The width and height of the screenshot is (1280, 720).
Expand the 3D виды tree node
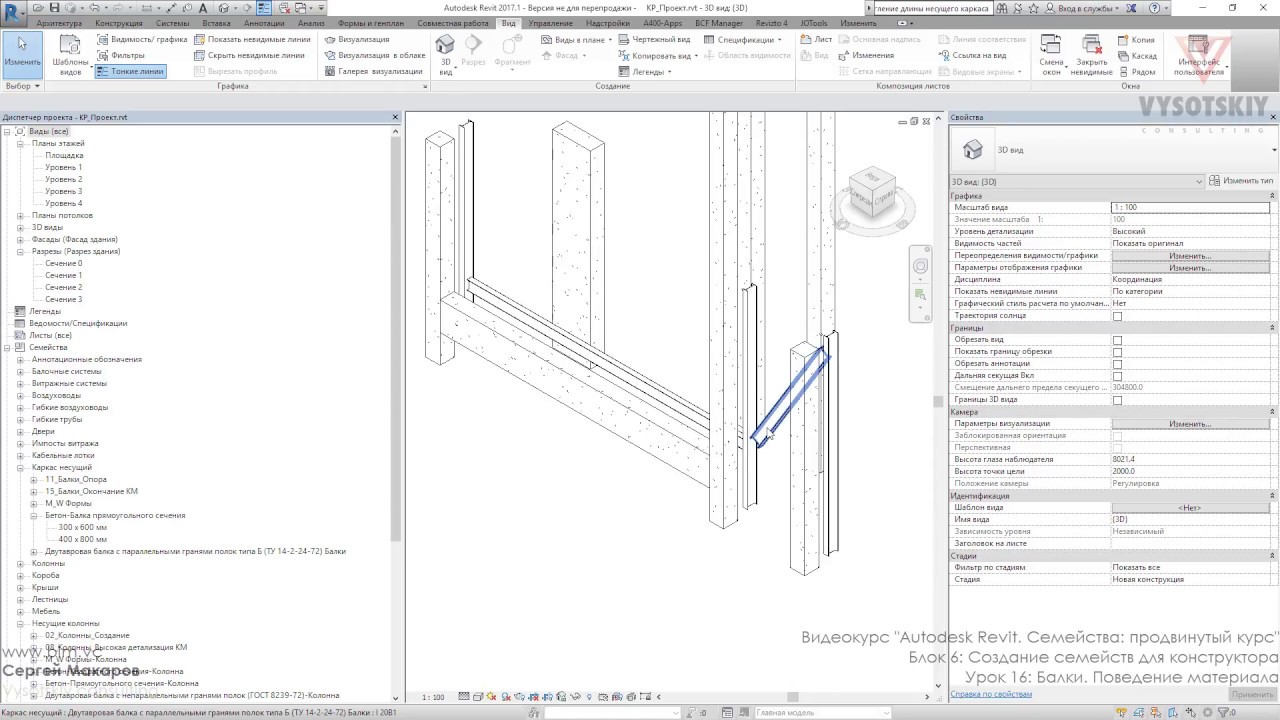(20, 227)
